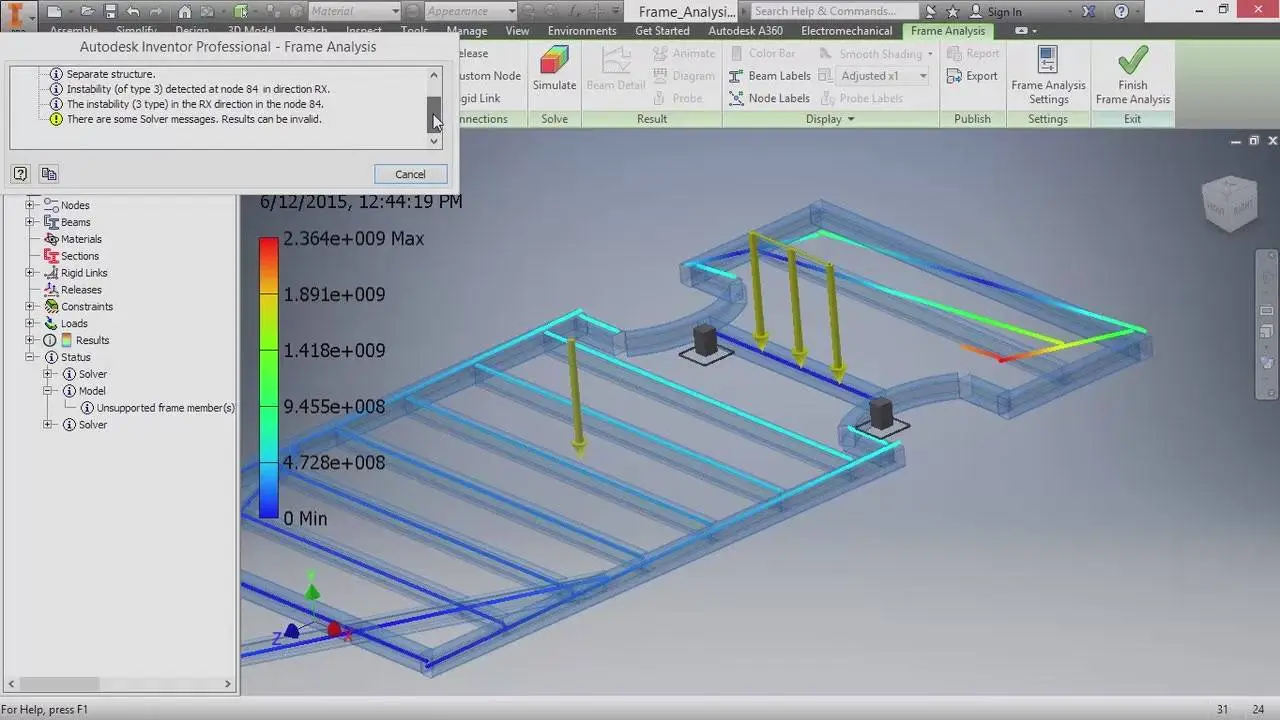Click the Open folder icon
Image resolution: width=1280 pixels, height=720 pixels.
89,11
